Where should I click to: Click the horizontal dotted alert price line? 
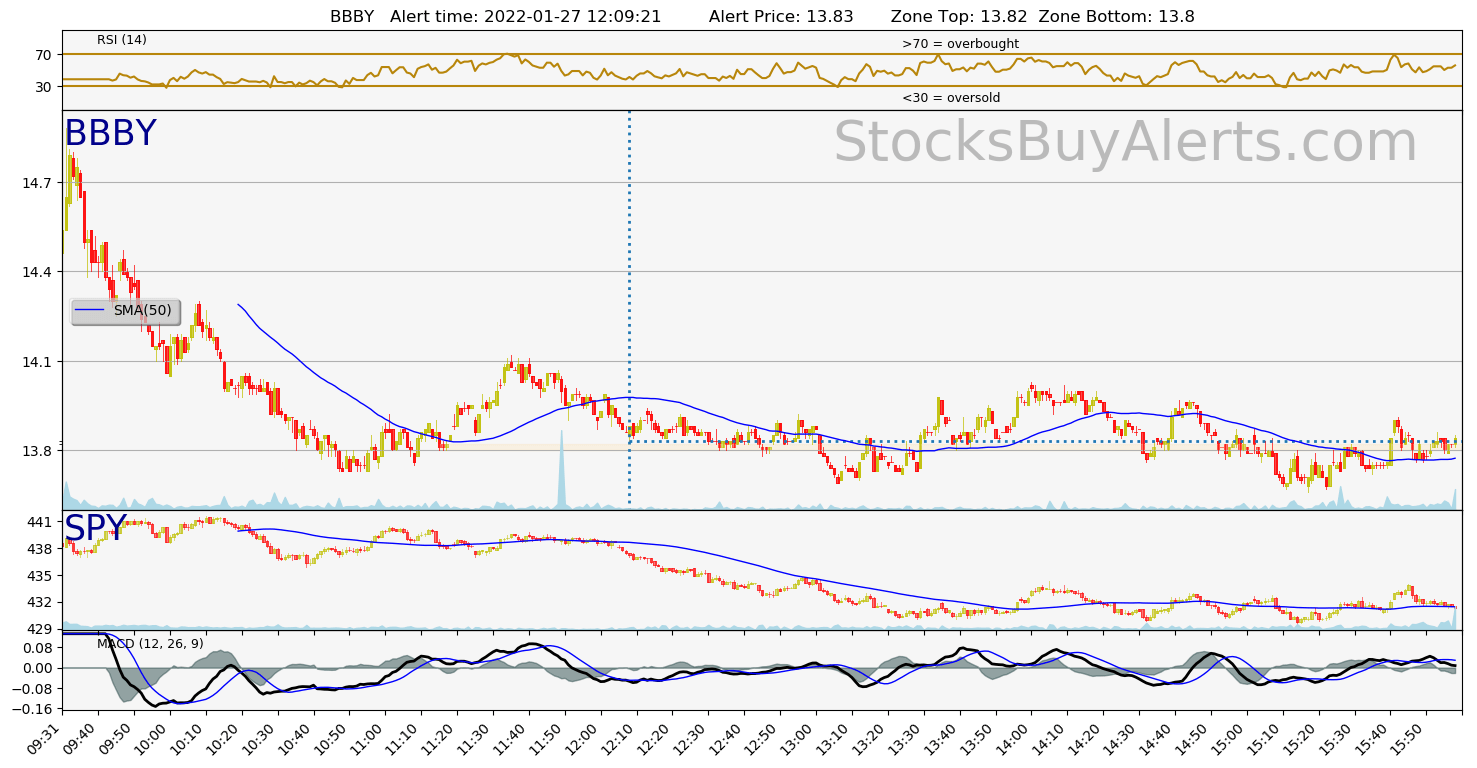pyautogui.click(x=1043, y=441)
